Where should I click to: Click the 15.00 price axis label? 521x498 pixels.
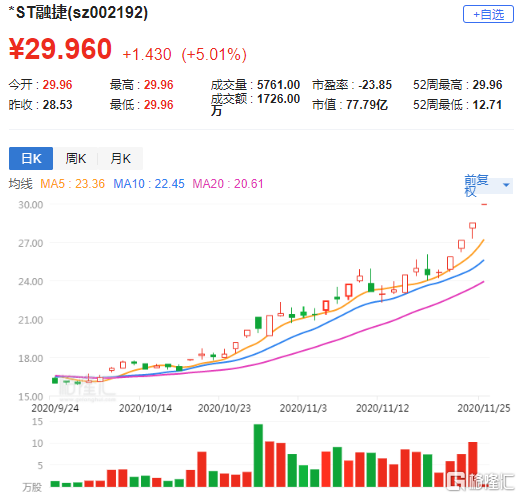click(x=30, y=397)
